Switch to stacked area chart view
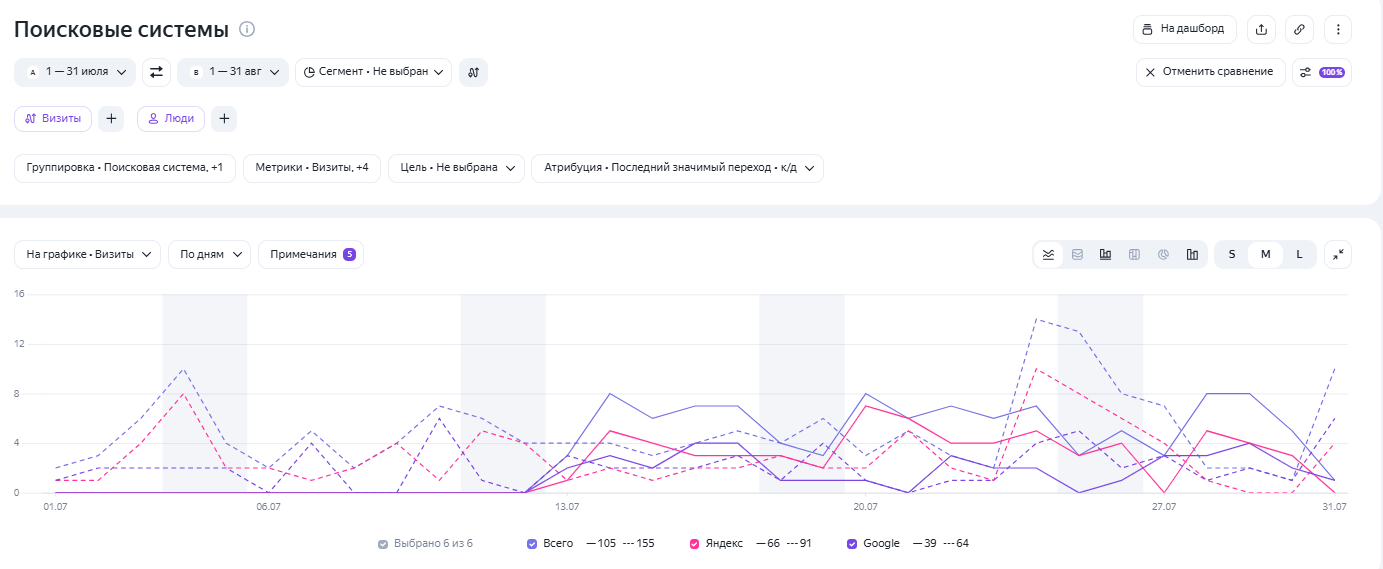The image size is (1383, 569). point(1077,254)
